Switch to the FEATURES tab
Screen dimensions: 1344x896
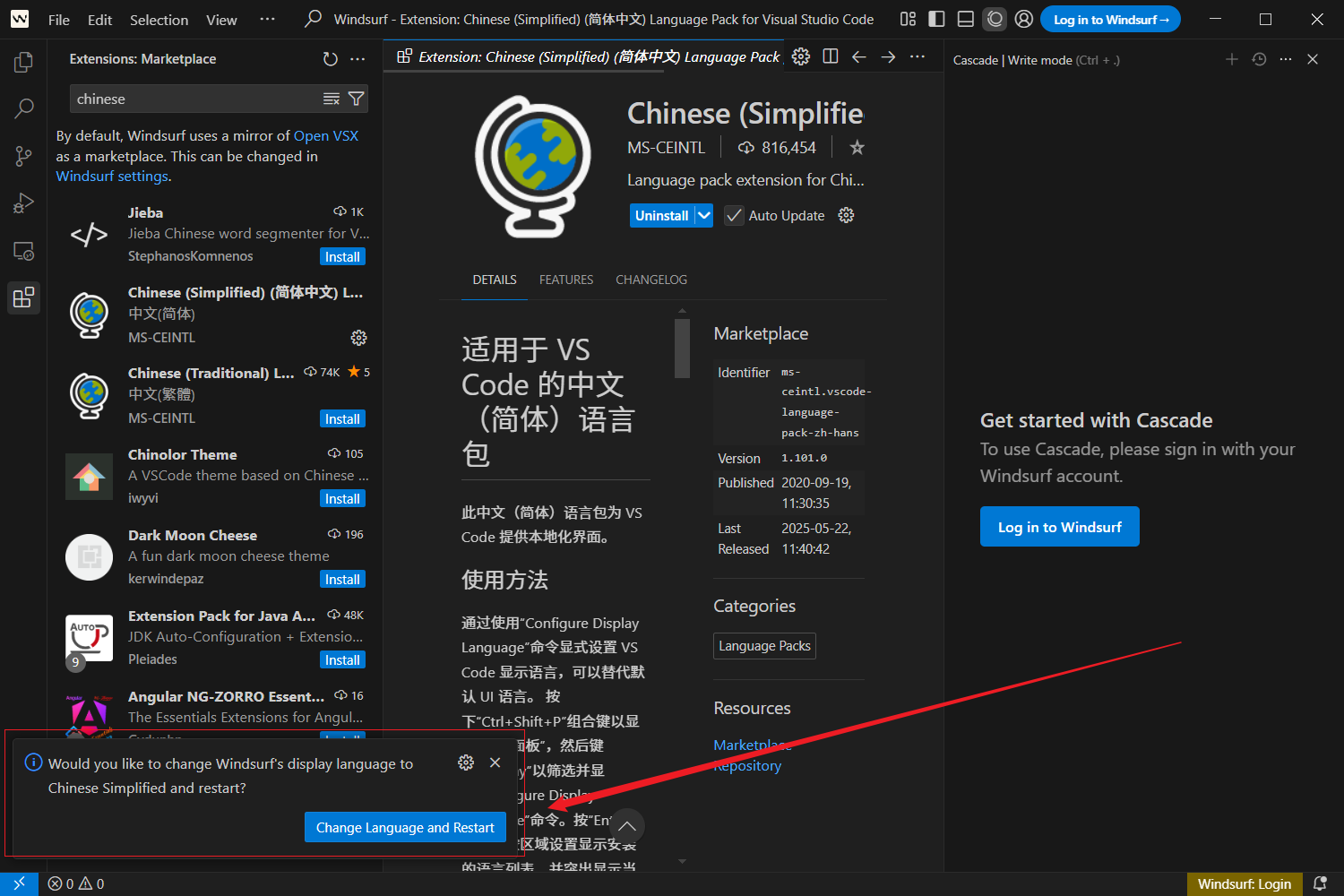click(566, 280)
